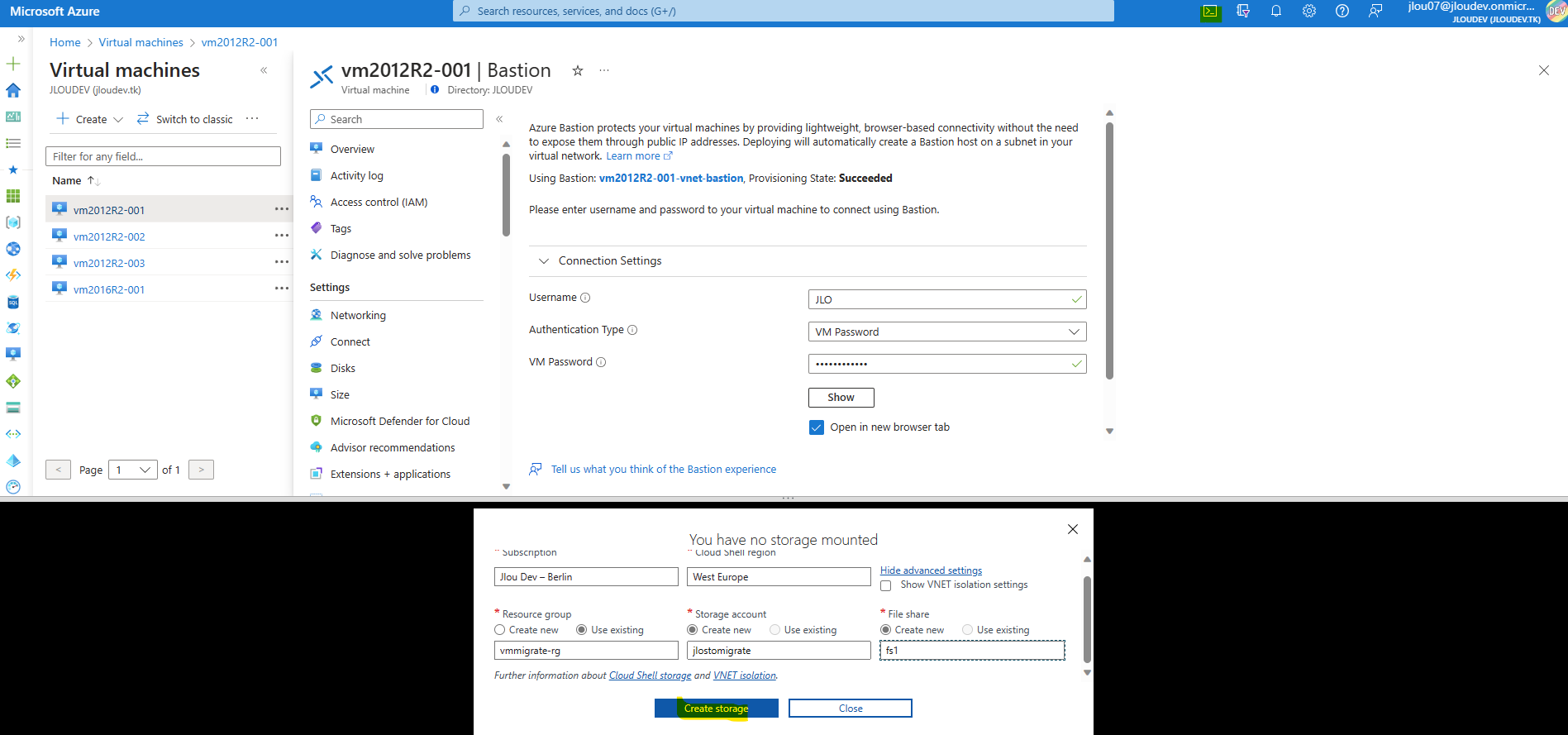Open All services list icon
This screenshot has width=1568, height=735.
tap(13, 143)
